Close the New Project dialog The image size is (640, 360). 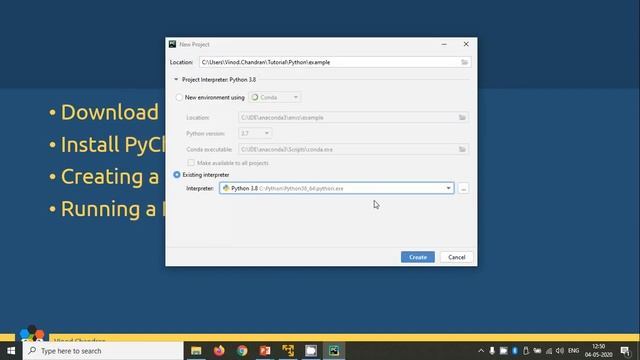pos(466,44)
